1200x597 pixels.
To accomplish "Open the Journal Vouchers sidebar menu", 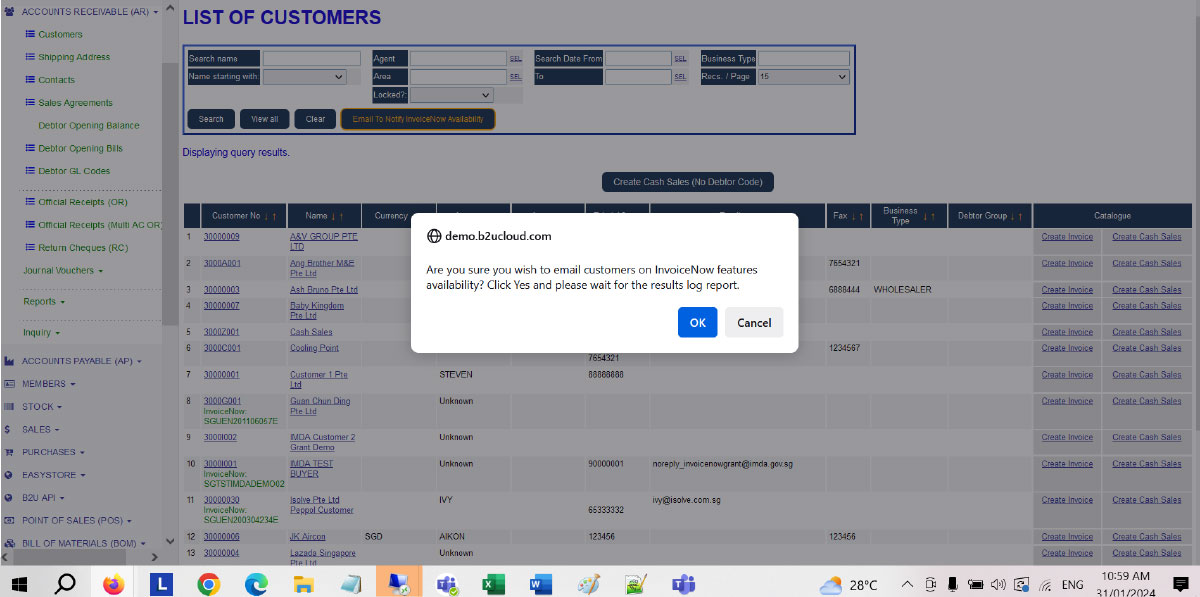I will tap(62, 270).
